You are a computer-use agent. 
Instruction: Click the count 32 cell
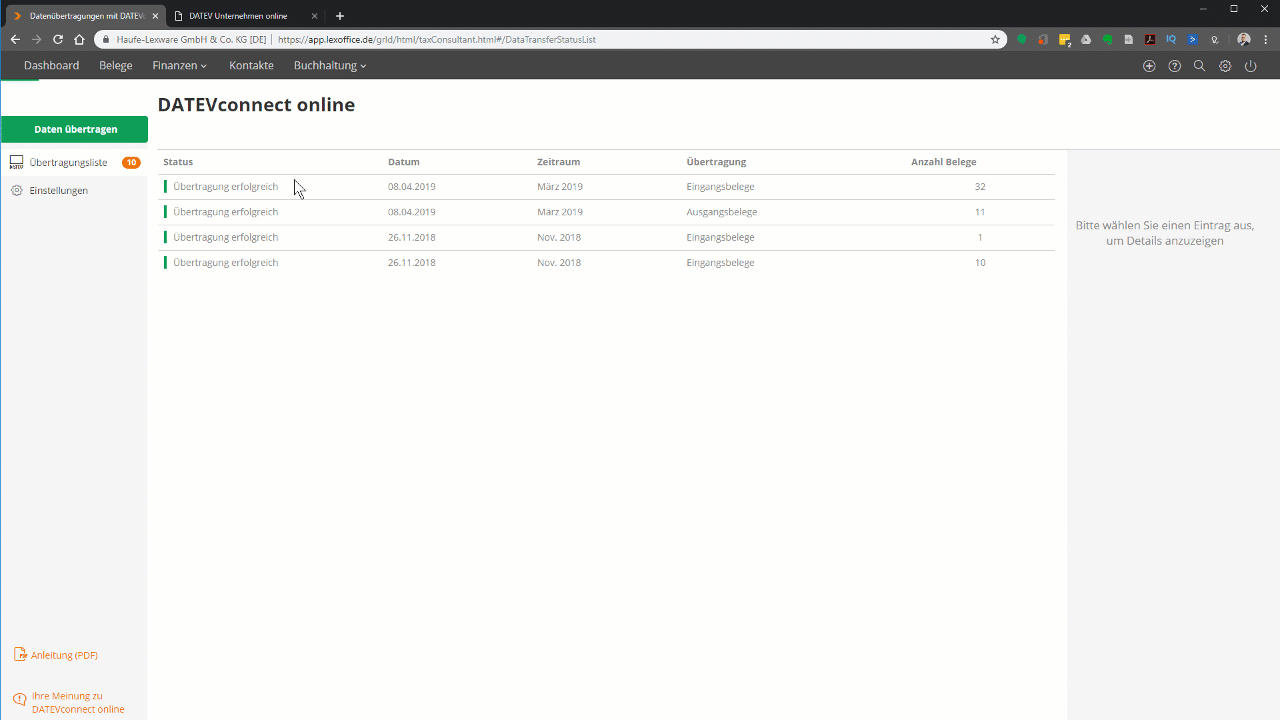[x=980, y=187]
